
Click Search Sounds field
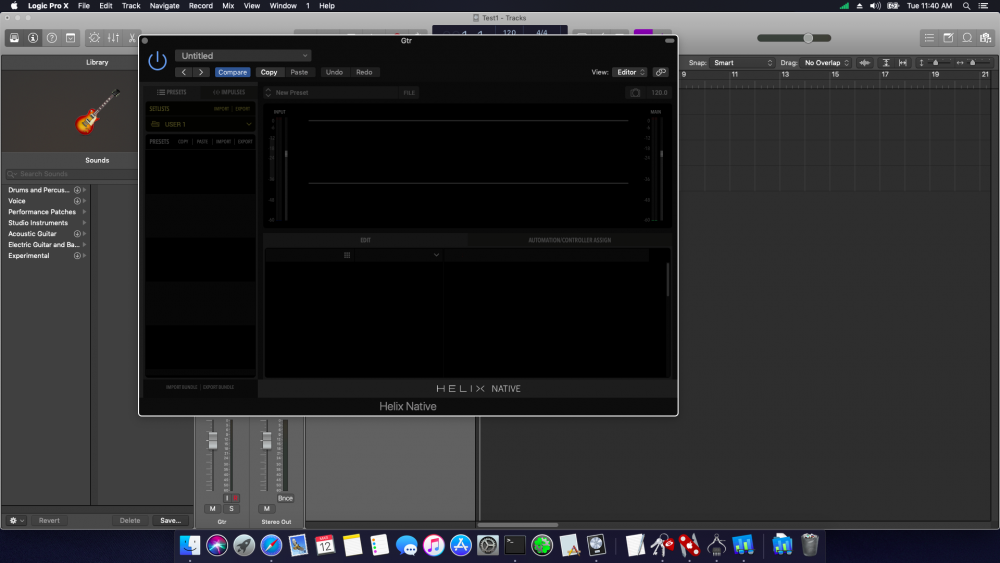(x=71, y=174)
